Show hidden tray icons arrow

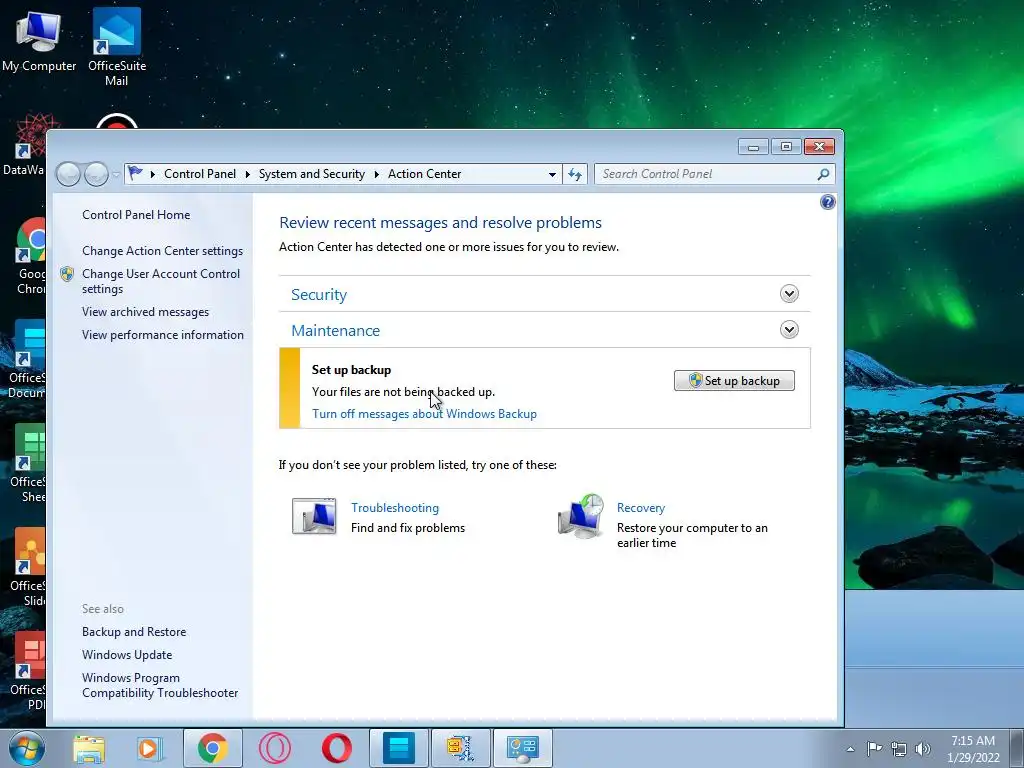point(850,749)
